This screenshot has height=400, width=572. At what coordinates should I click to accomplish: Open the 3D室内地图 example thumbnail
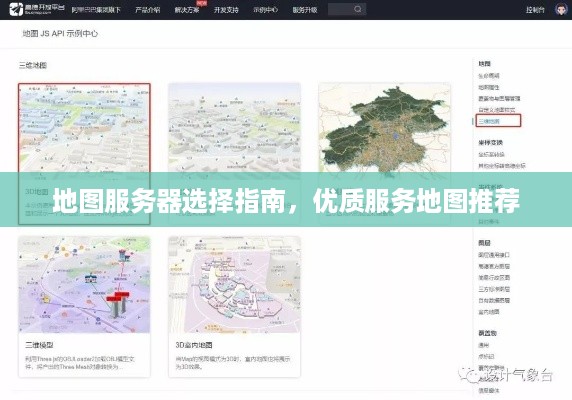click(x=235, y=284)
